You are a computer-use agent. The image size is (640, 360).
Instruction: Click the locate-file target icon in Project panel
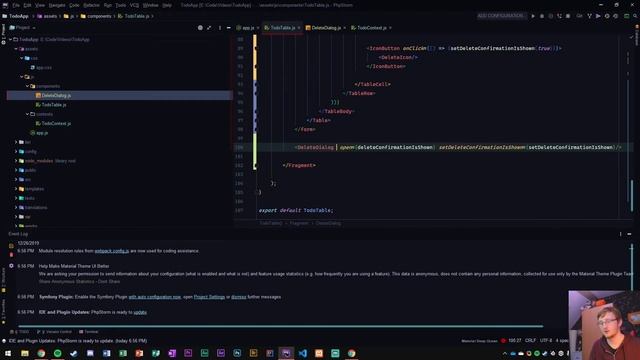(200, 28)
